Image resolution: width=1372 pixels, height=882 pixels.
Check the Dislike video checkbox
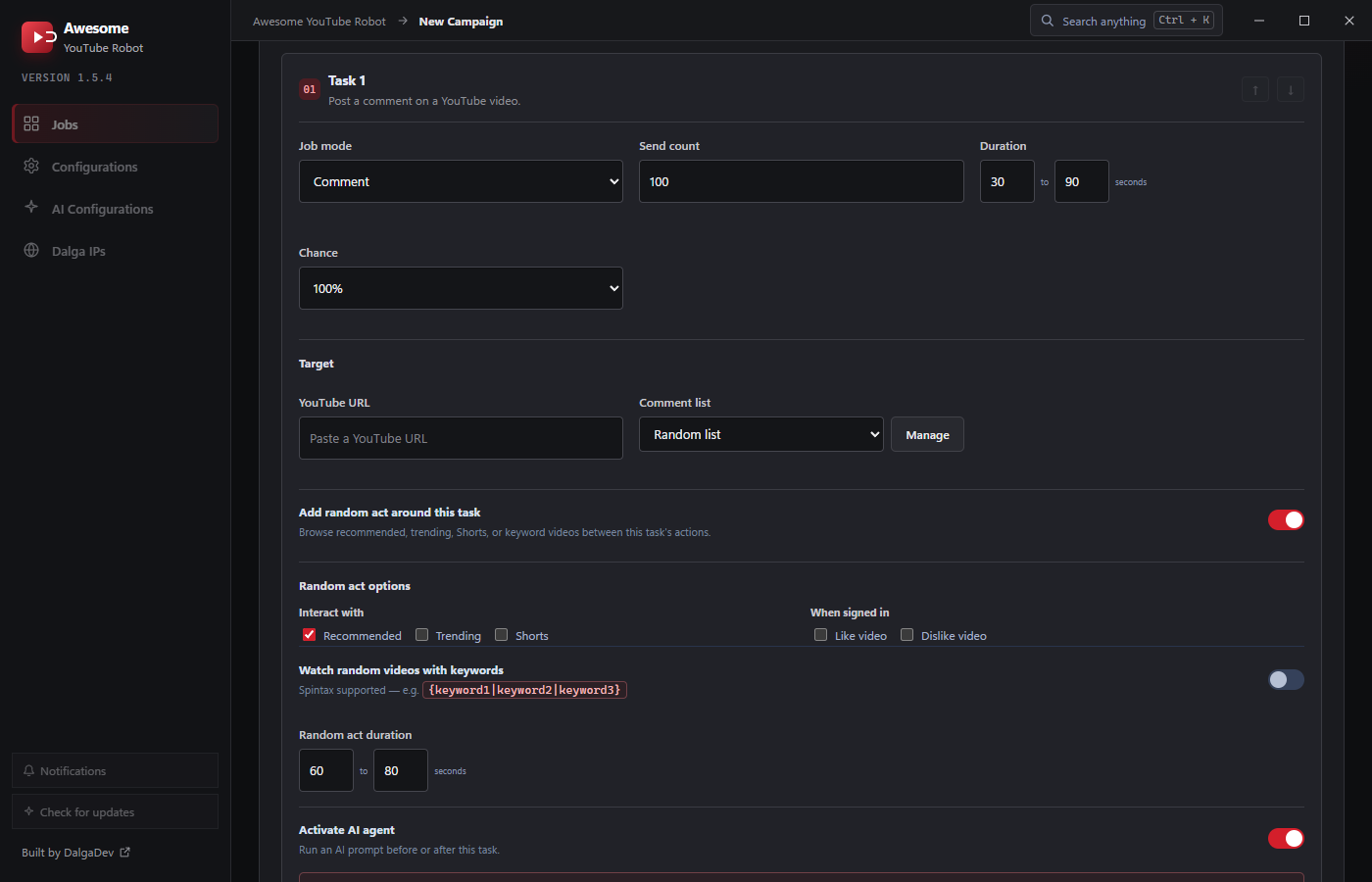(907, 635)
